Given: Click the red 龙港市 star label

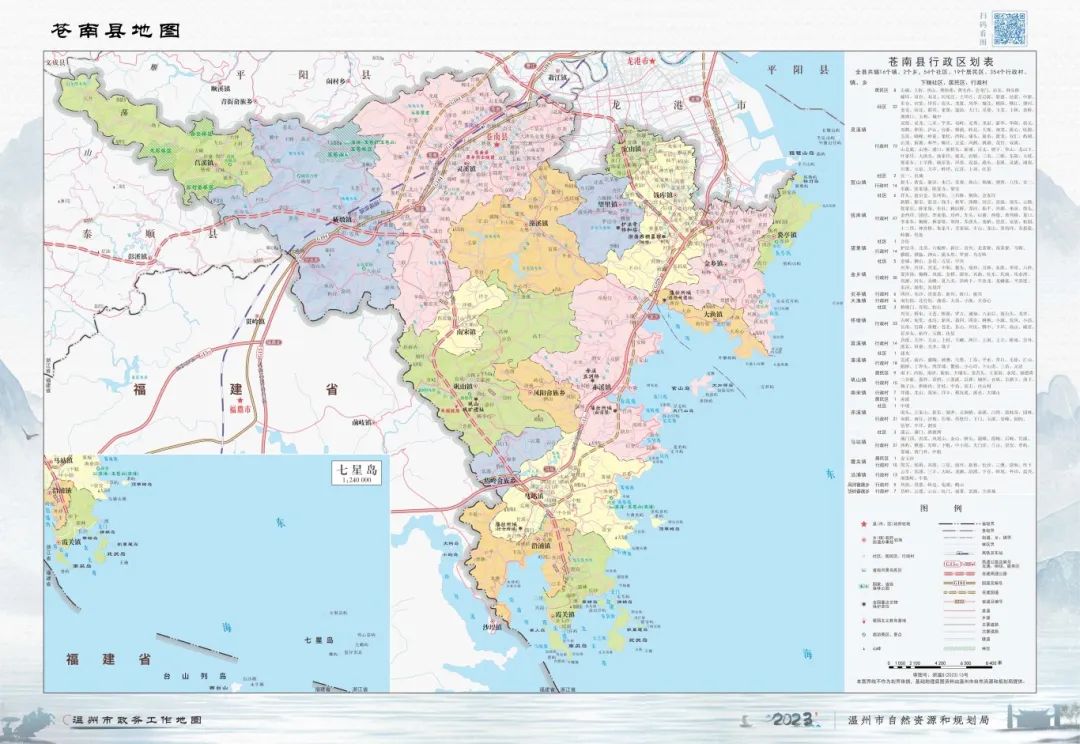Looking at the screenshot, I should coord(641,61).
